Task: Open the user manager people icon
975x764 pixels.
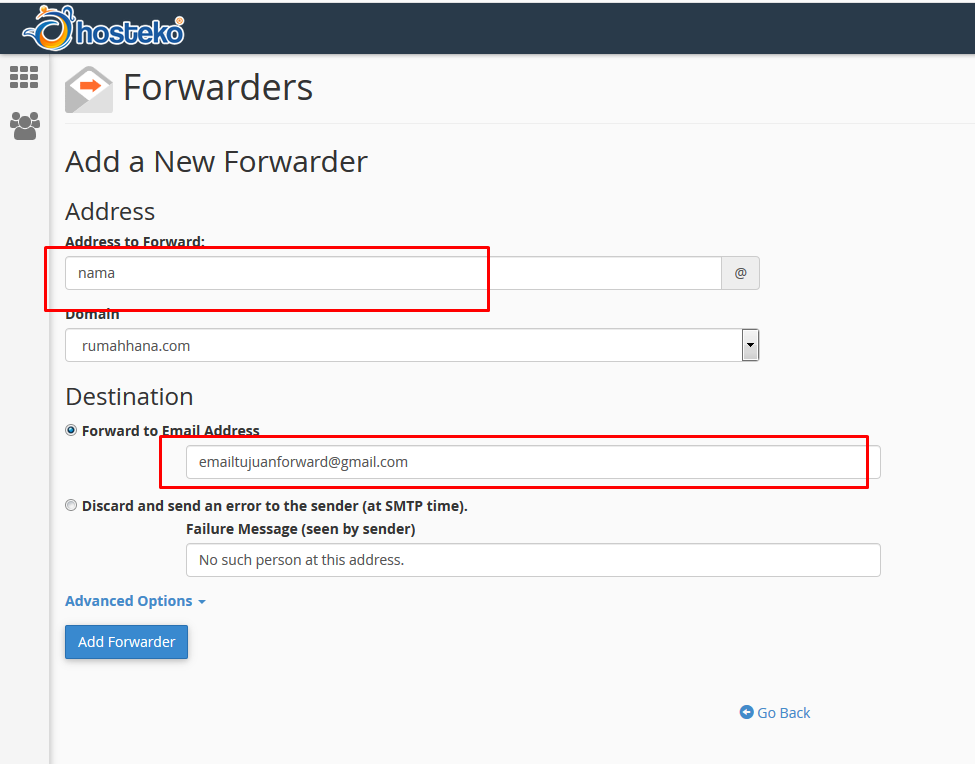Action: [25, 126]
